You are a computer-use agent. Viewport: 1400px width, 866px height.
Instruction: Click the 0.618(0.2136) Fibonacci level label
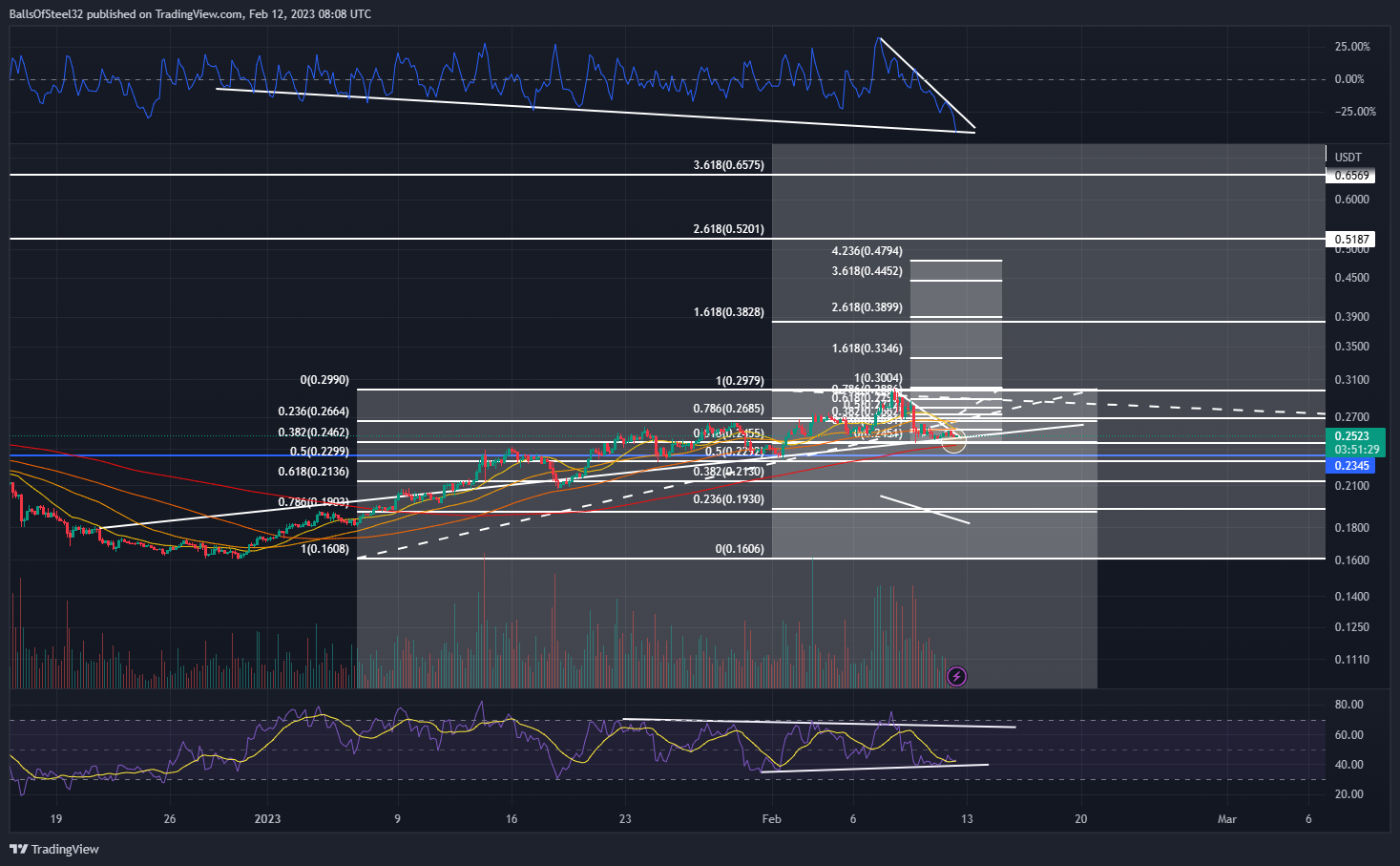tap(314, 472)
